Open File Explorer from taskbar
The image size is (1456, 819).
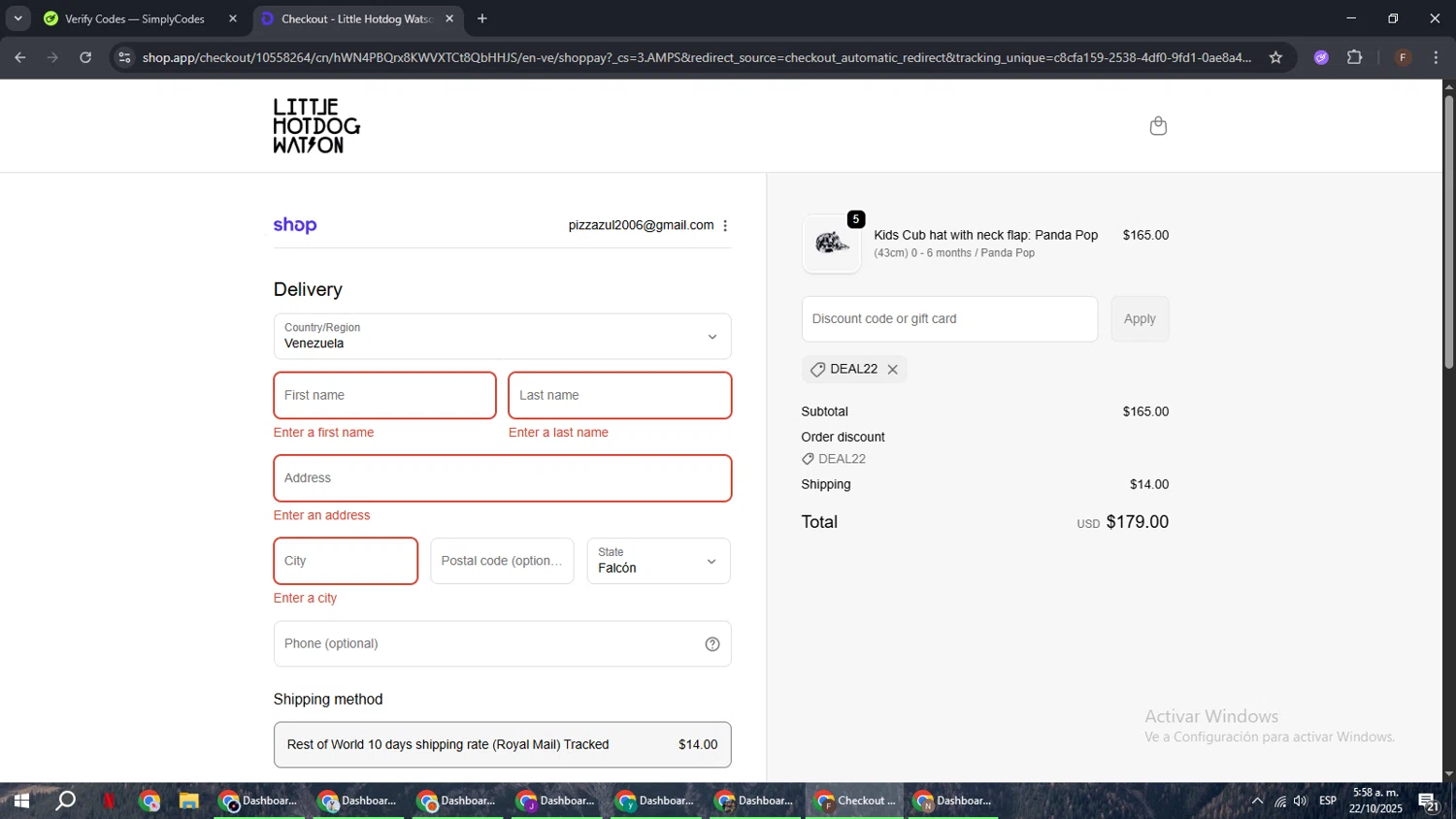coord(189,802)
